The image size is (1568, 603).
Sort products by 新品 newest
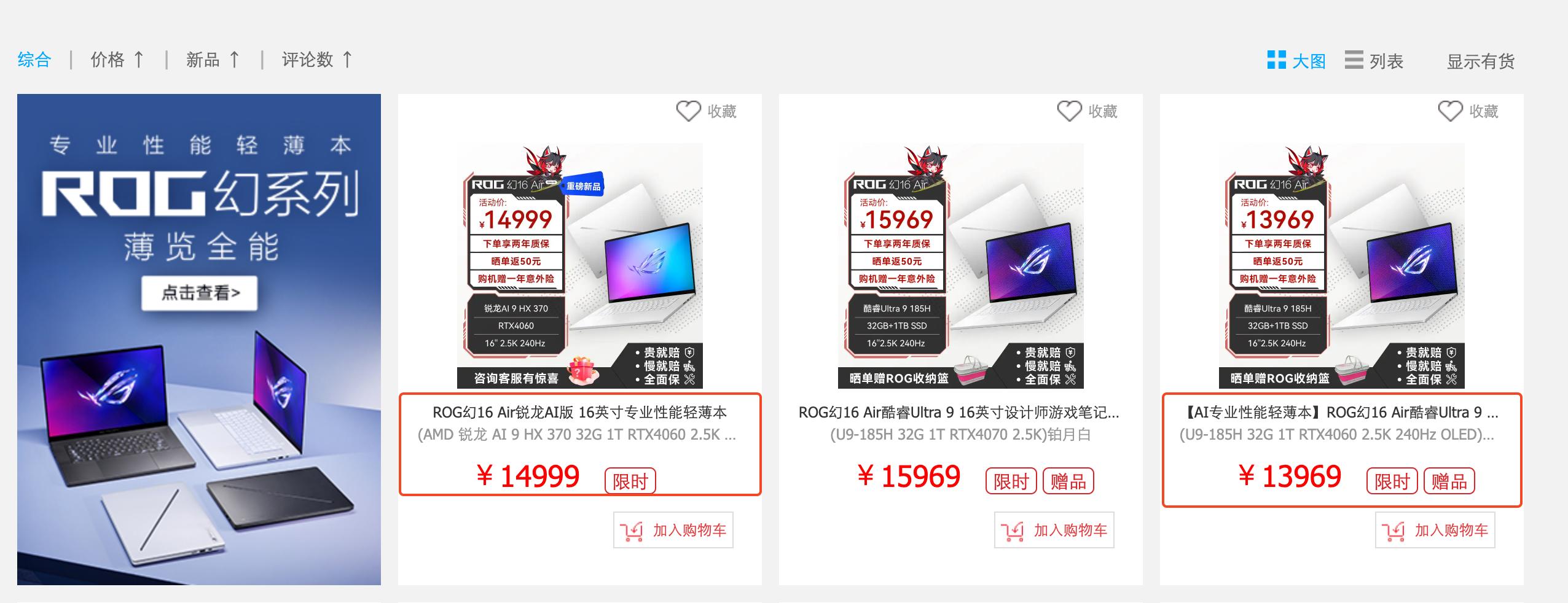[213, 60]
